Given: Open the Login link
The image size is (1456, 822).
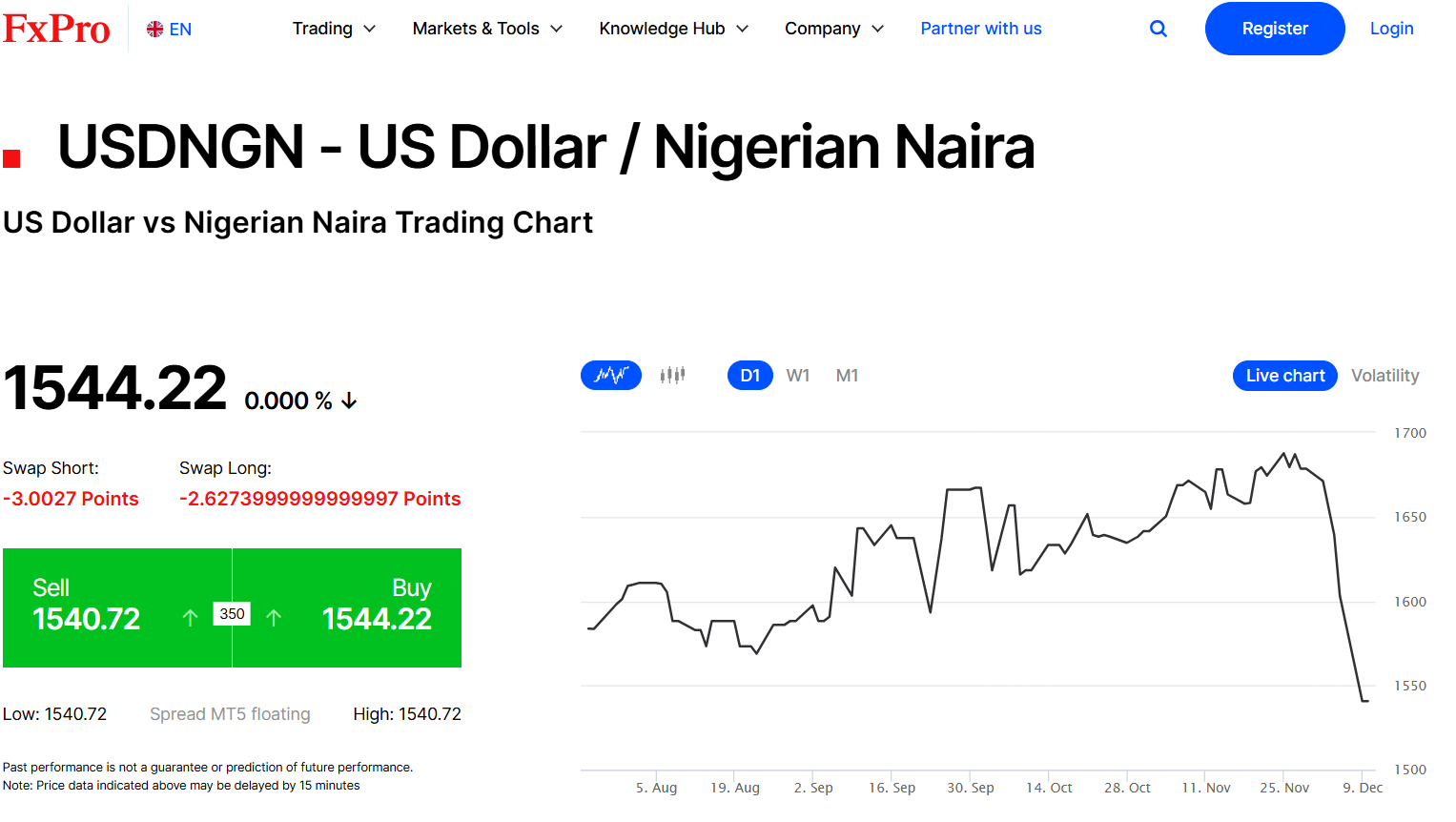Looking at the screenshot, I should [1391, 29].
